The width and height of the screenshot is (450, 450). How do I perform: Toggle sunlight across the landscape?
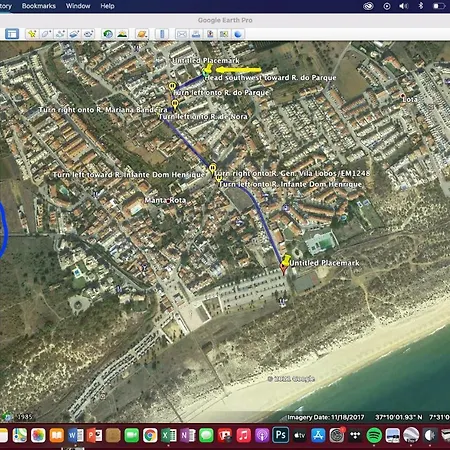click(122, 34)
